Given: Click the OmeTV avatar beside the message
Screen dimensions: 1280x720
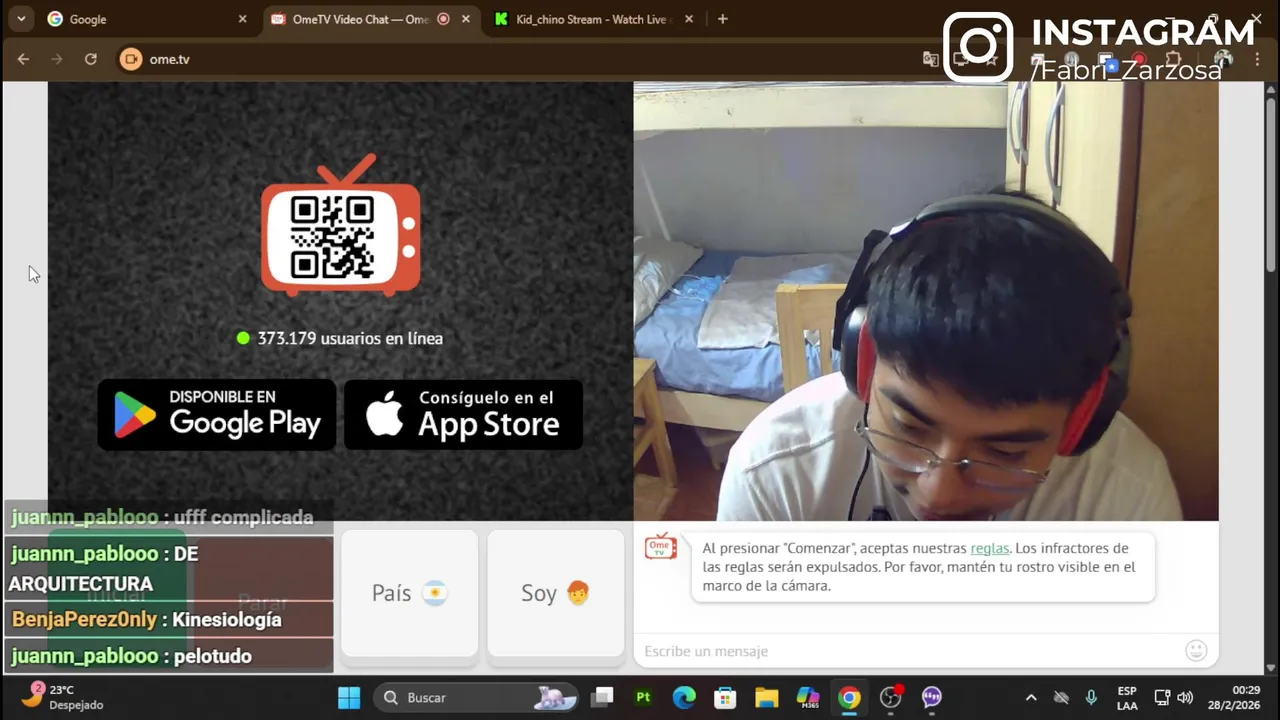Looking at the screenshot, I should [x=661, y=546].
